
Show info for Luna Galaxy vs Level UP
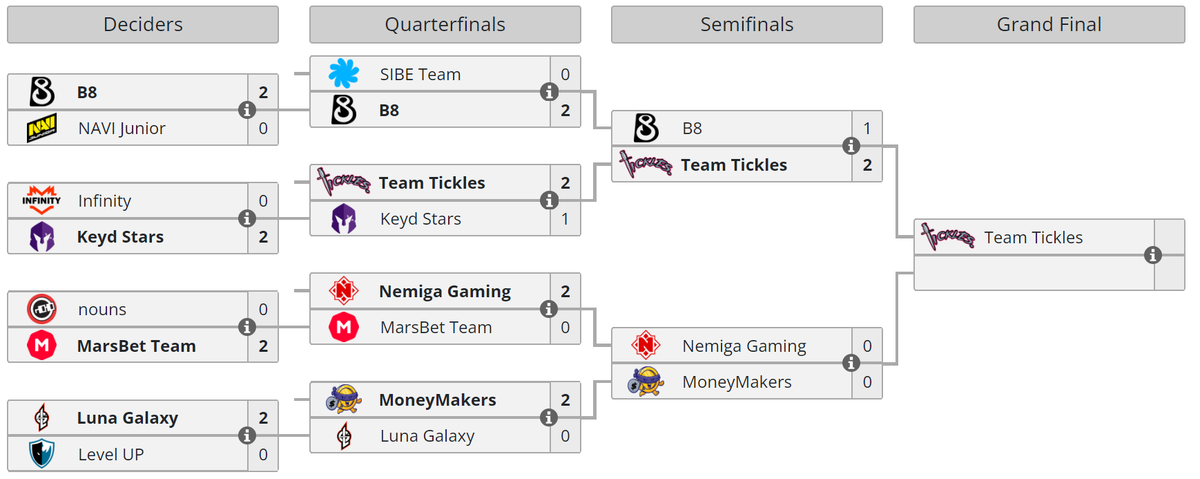click(247, 436)
